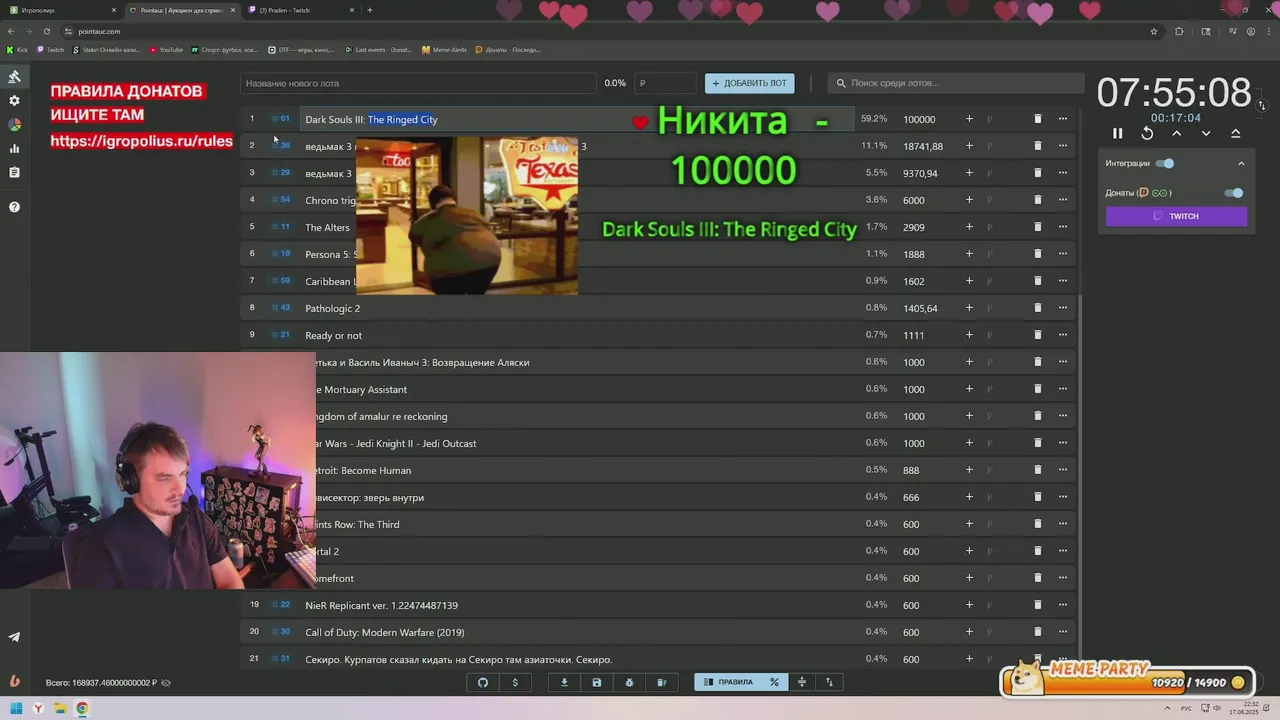This screenshot has width=1280, height=720.
Task: Click the purple TWITCH integration button
Action: (x=1176, y=216)
